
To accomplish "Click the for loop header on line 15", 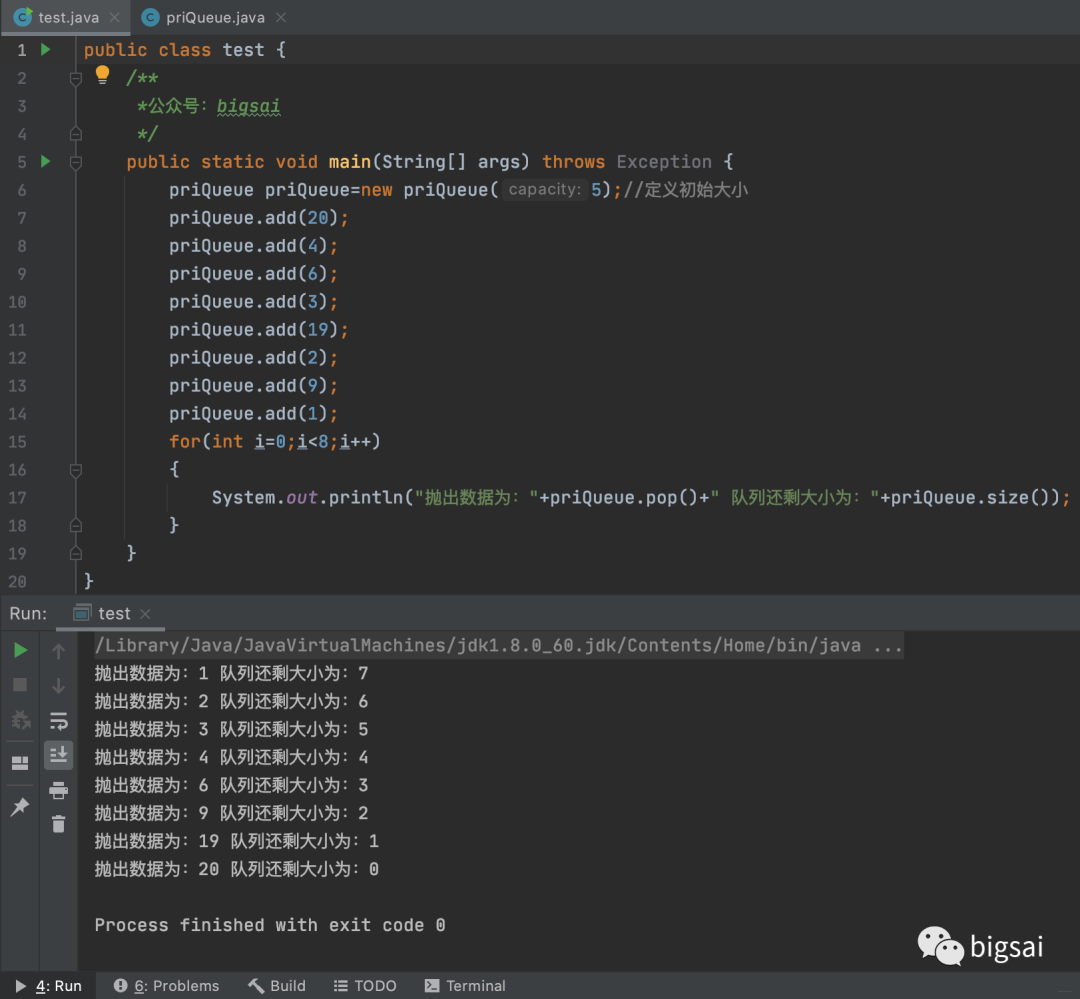I will pyautogui.click(x=275, y=442).
